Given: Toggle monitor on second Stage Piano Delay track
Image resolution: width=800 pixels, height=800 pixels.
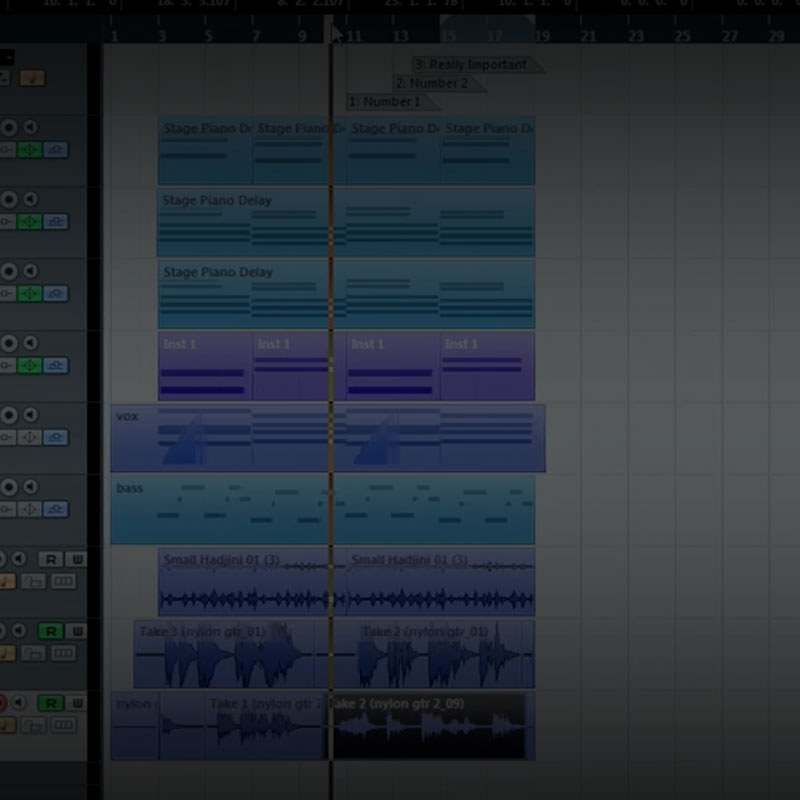Looking at the screenshot, I should point(31,271).
